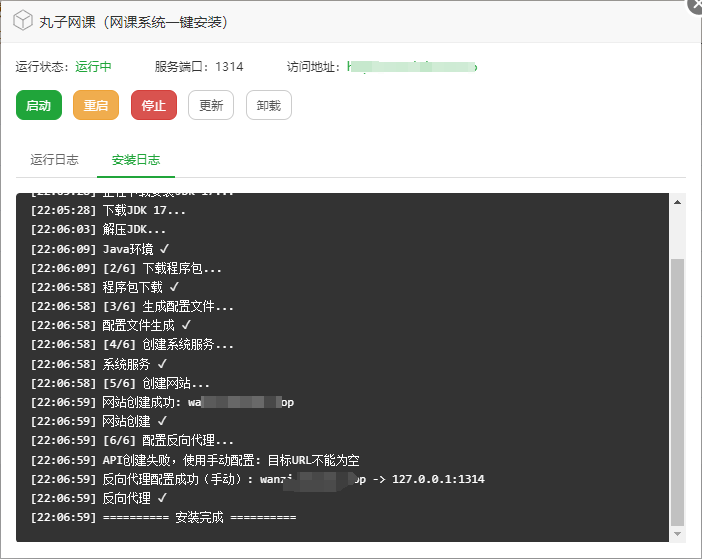Click the log panel scrollbar thumb

click(x=677, y=392)
